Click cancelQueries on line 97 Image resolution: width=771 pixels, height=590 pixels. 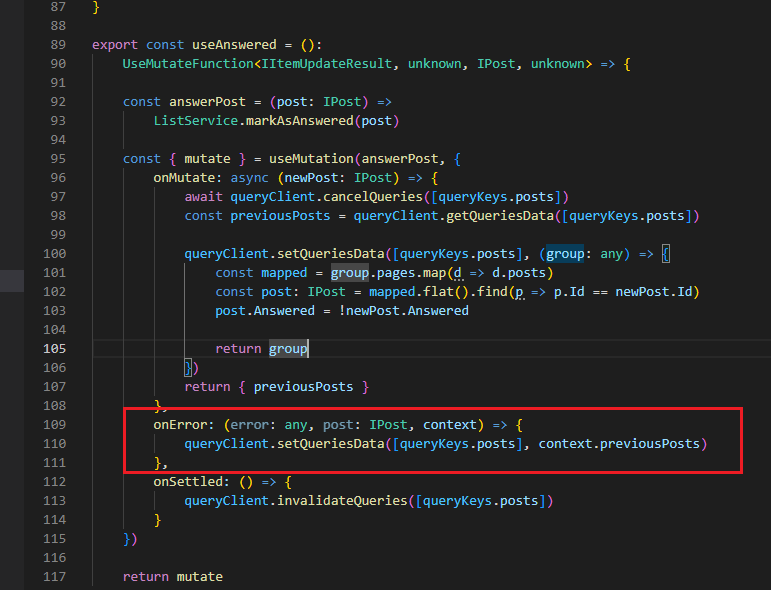pos(373,197)
